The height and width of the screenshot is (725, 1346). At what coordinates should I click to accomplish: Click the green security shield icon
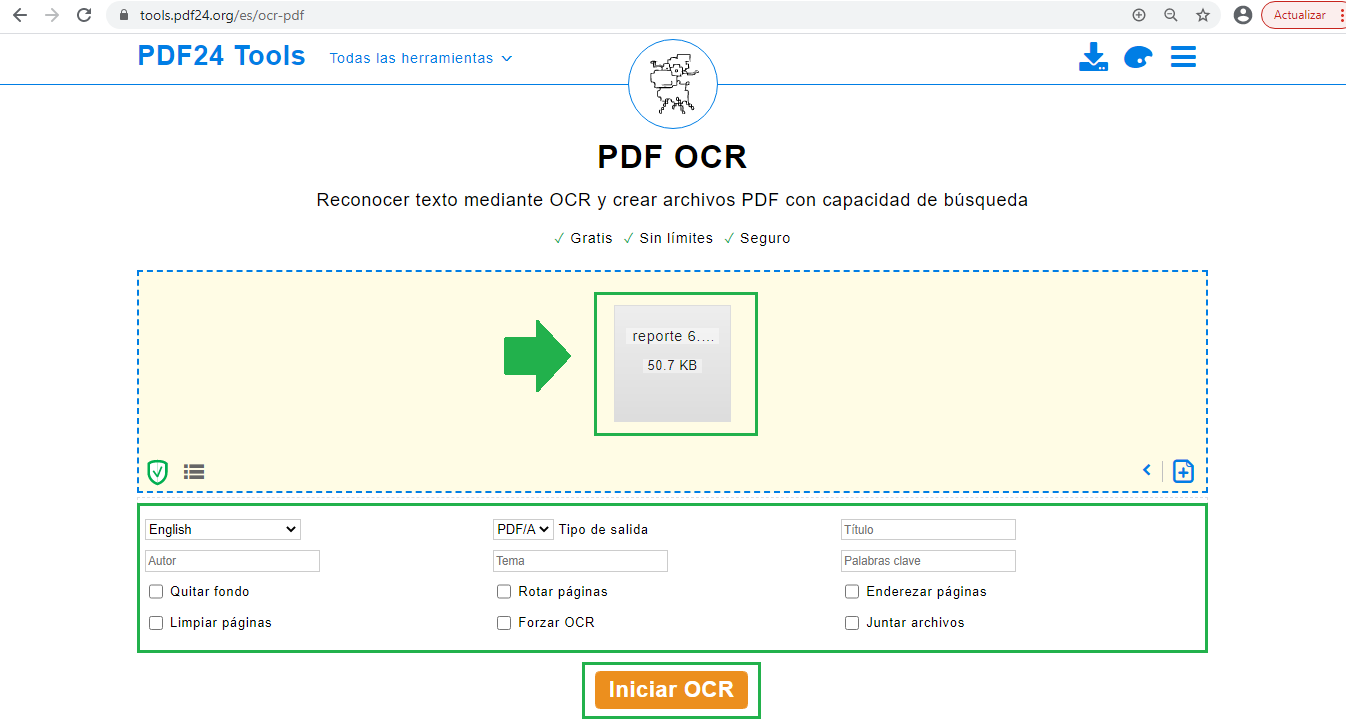coord(157,471)
